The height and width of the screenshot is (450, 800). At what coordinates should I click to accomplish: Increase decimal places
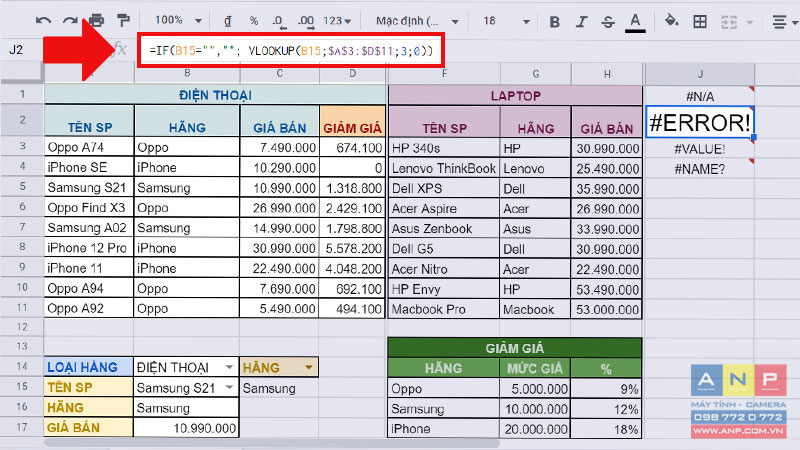tap(306, 21)
